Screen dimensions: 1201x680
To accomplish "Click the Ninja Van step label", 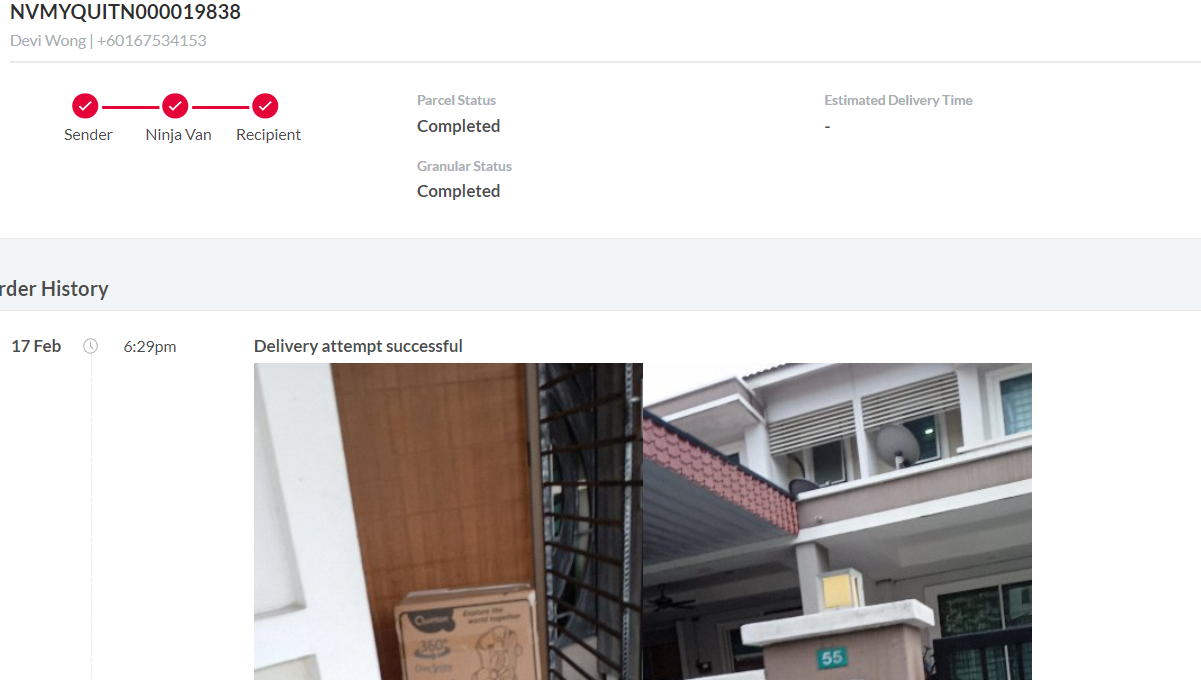I will point(178,135).
